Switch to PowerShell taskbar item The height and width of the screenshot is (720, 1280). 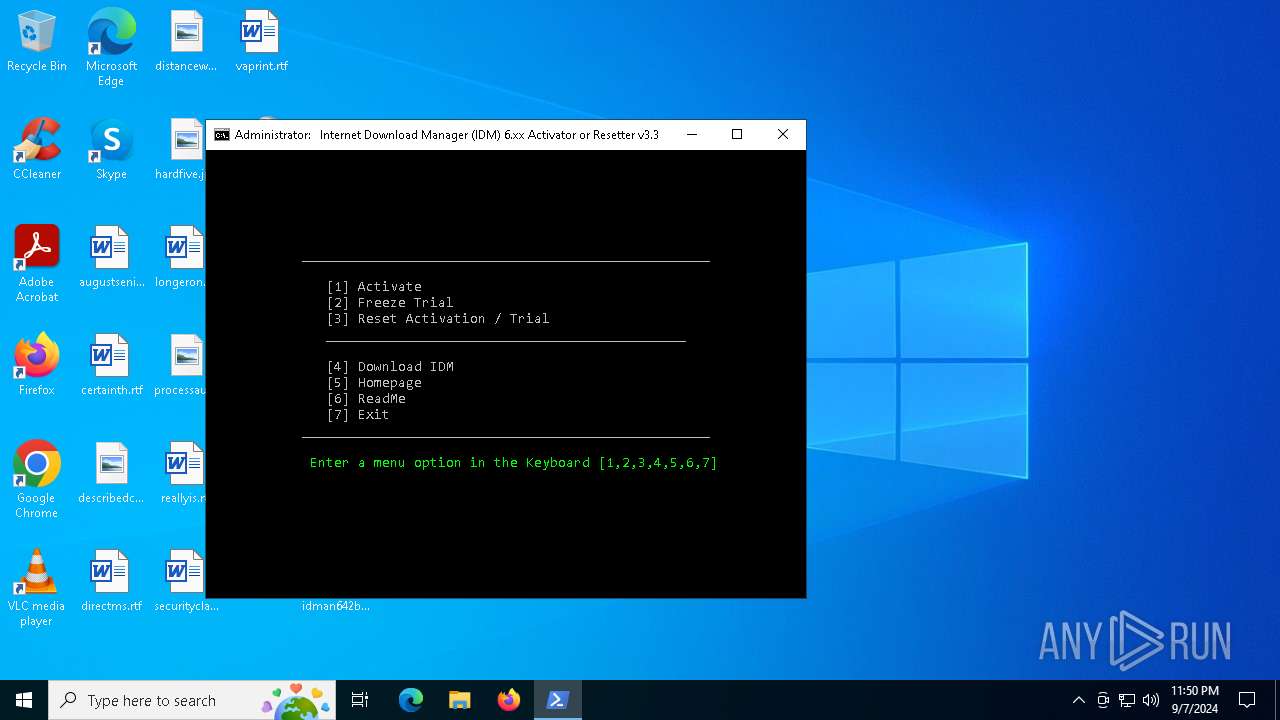[x=558, y=700]
